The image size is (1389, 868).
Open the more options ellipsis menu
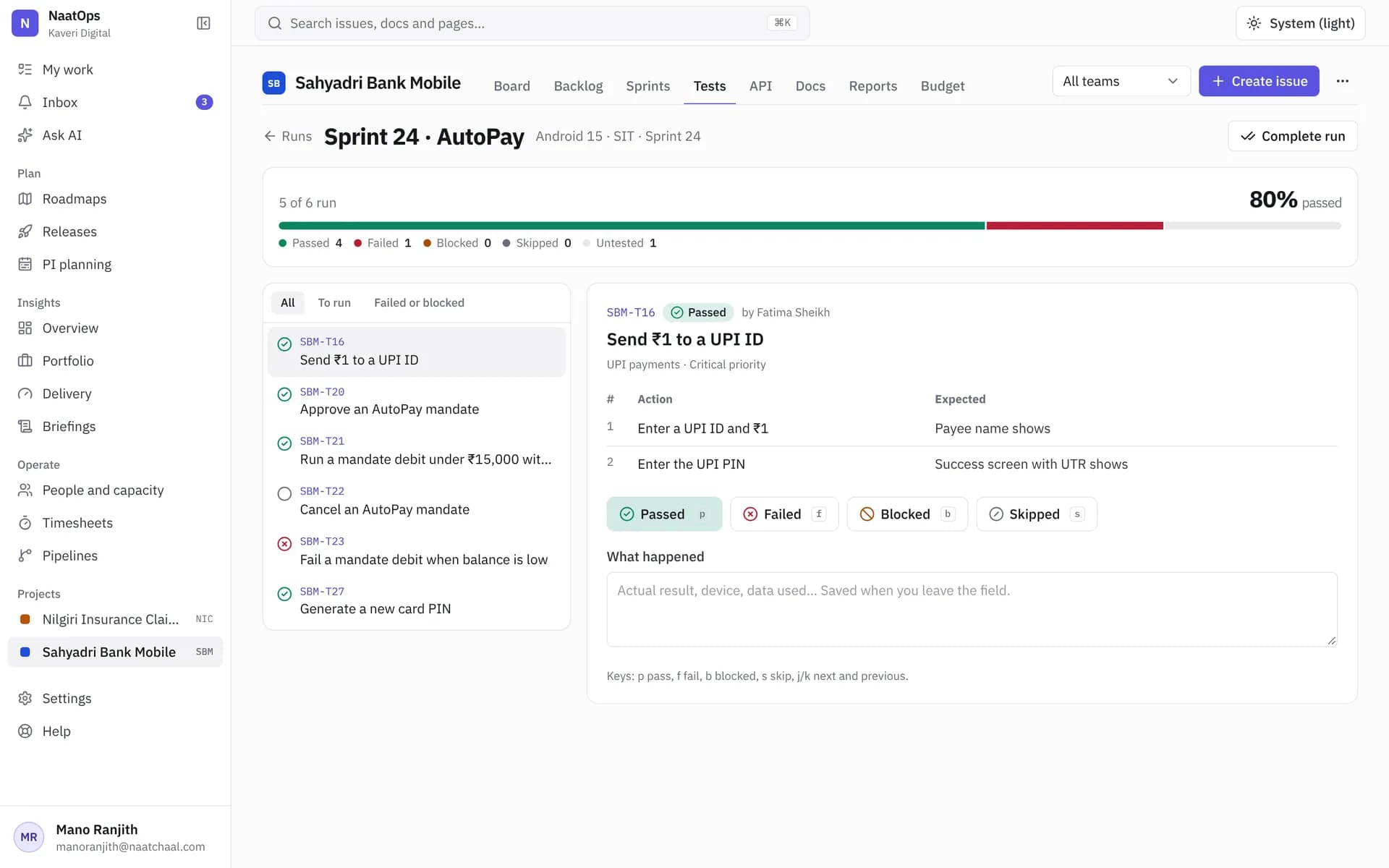tap(1343, 81)
